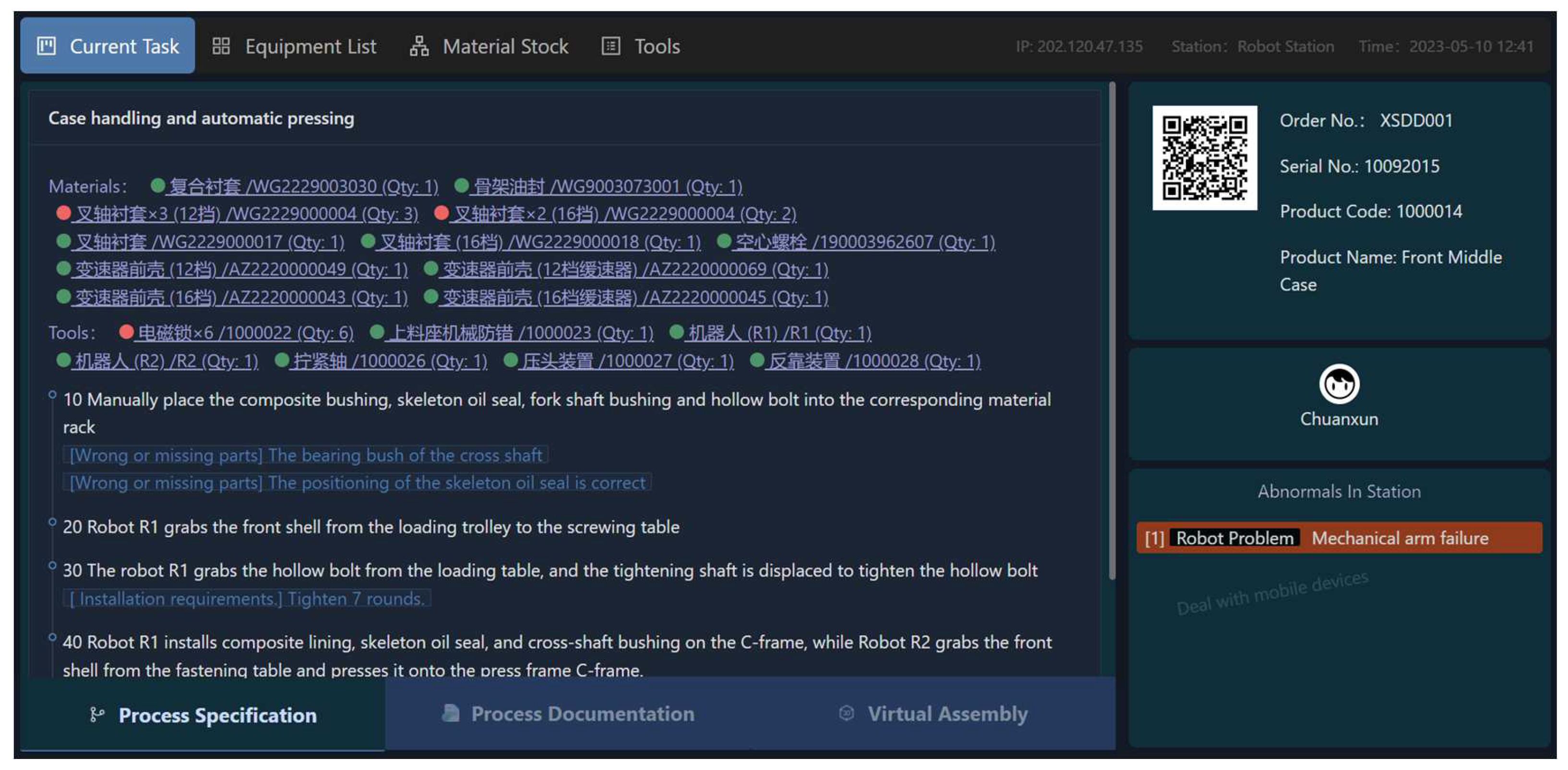Click the Virtual Assembly icon
1568x770 pixels.
[846, 713]
